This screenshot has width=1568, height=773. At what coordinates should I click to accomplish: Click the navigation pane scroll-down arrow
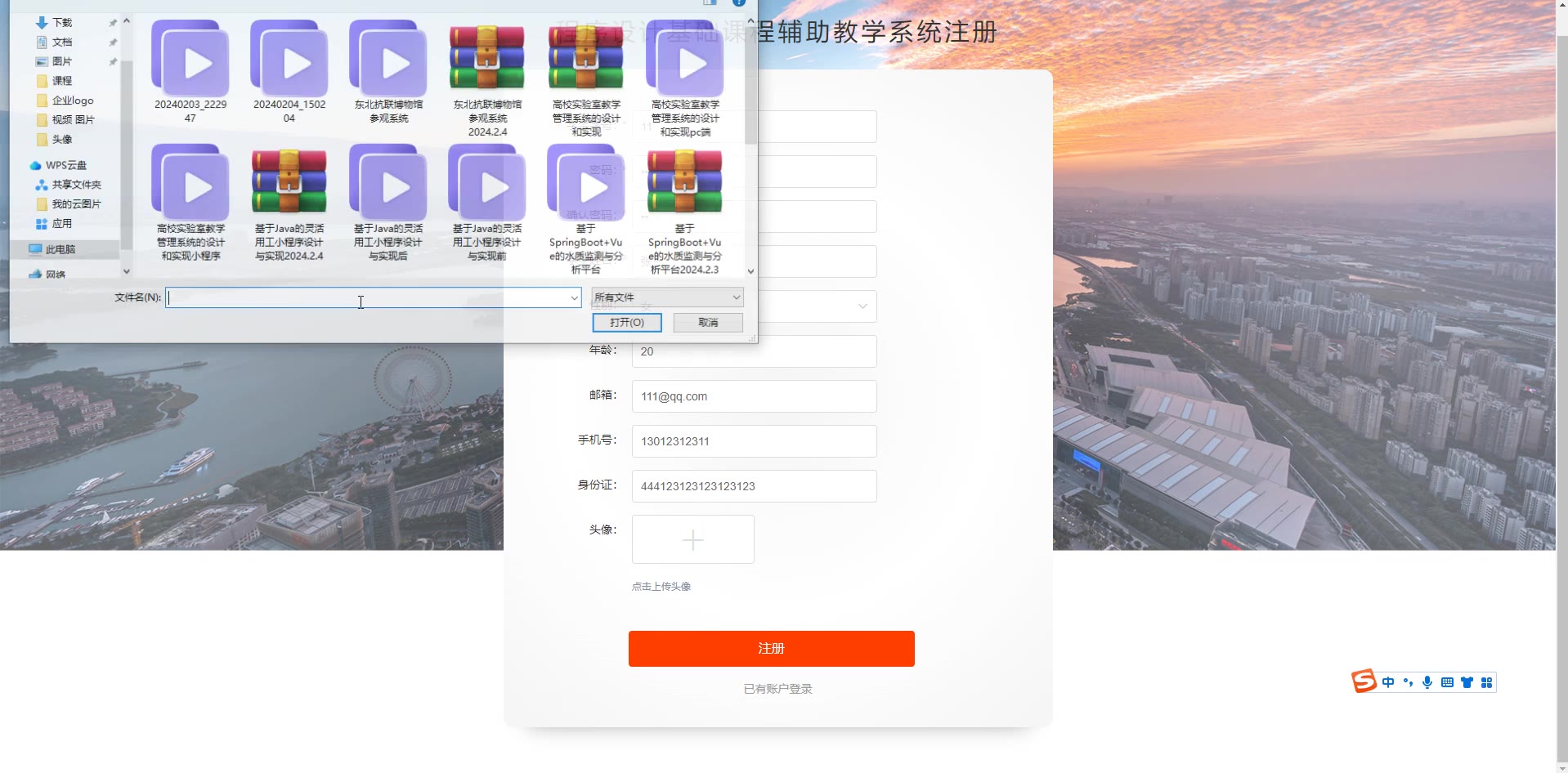(127, 271)
